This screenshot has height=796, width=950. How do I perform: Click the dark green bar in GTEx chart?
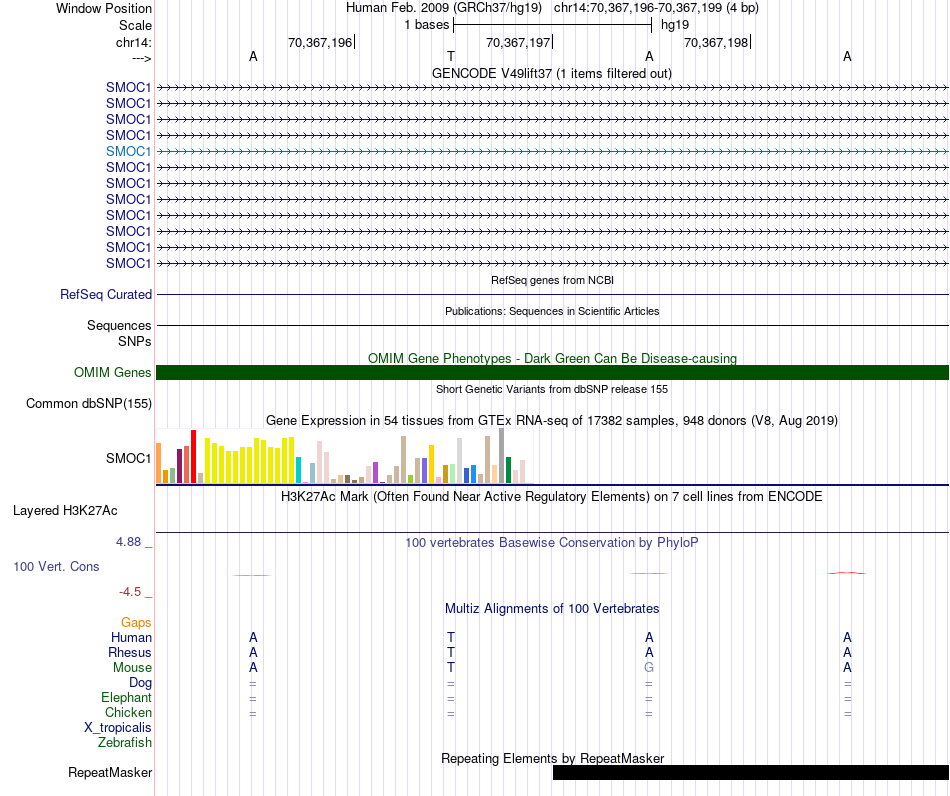click(508, 470)
